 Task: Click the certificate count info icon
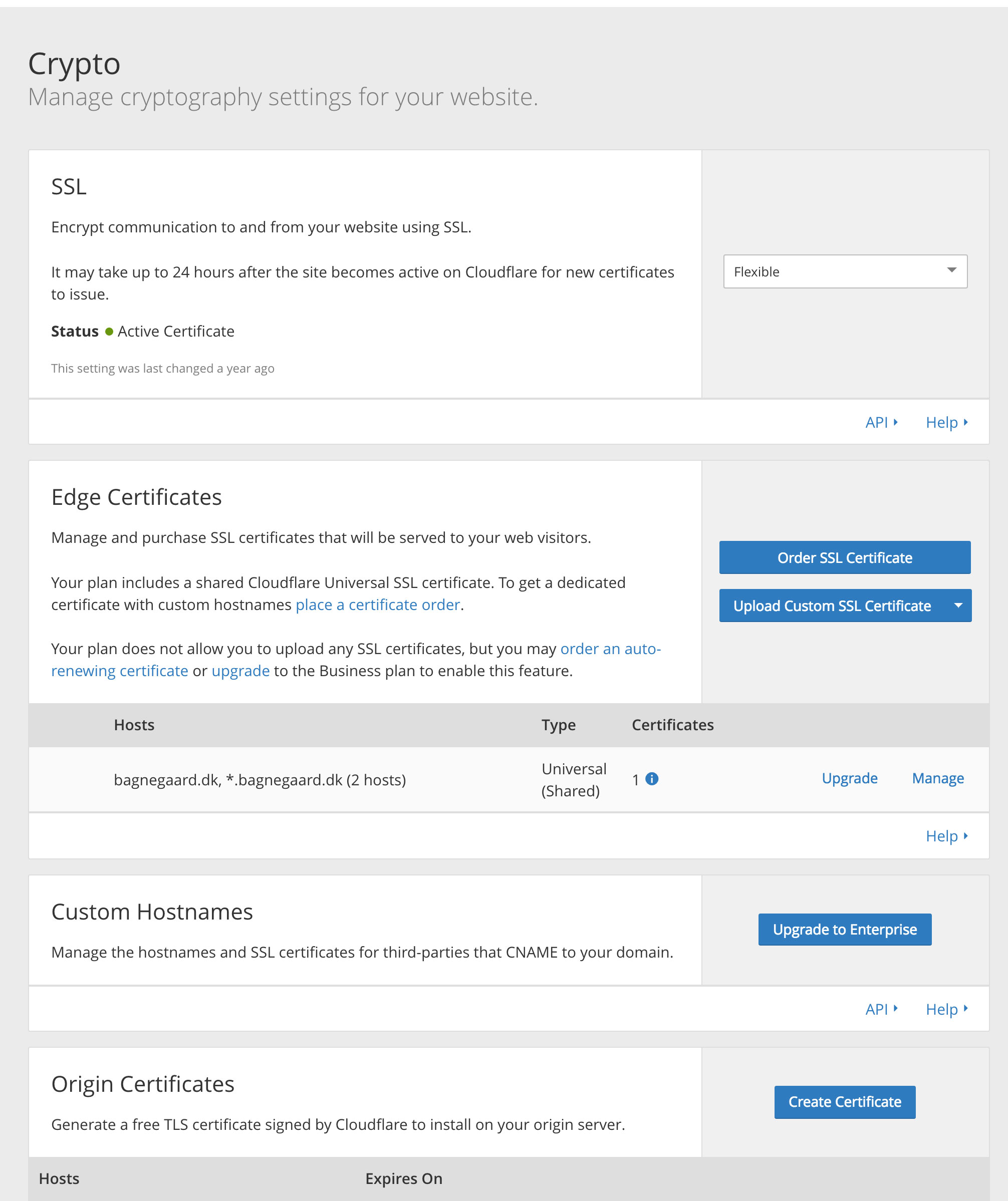[652, 779]
